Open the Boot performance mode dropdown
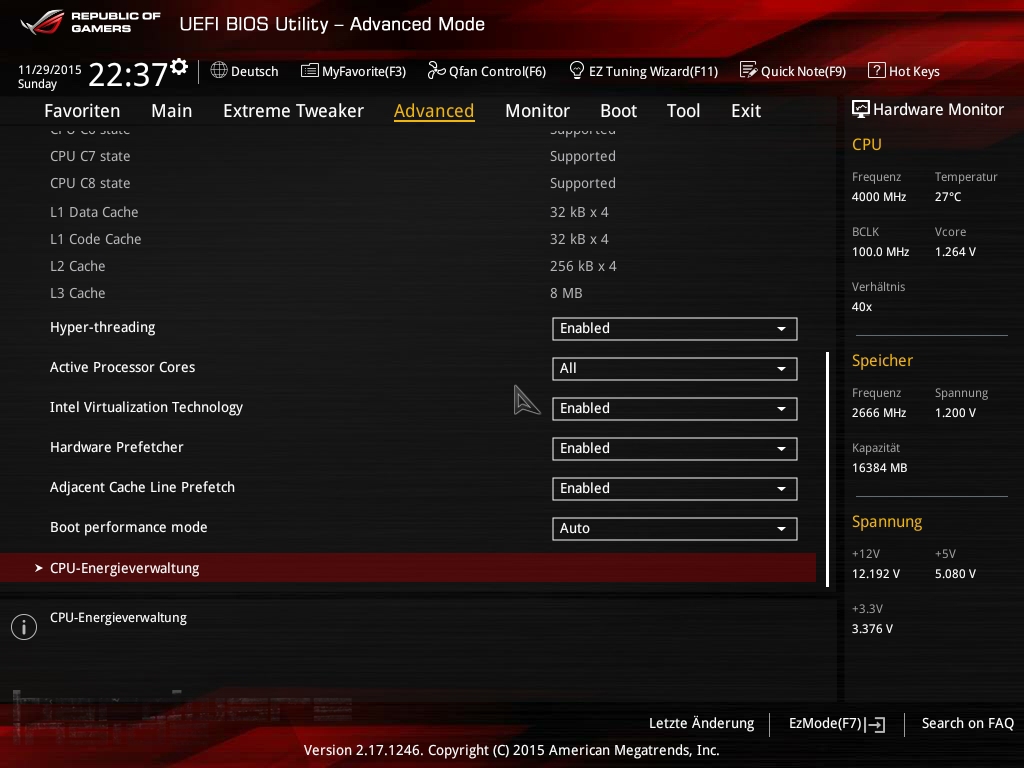Viewport: 1024px width, 768px height. tap(674, 528)
